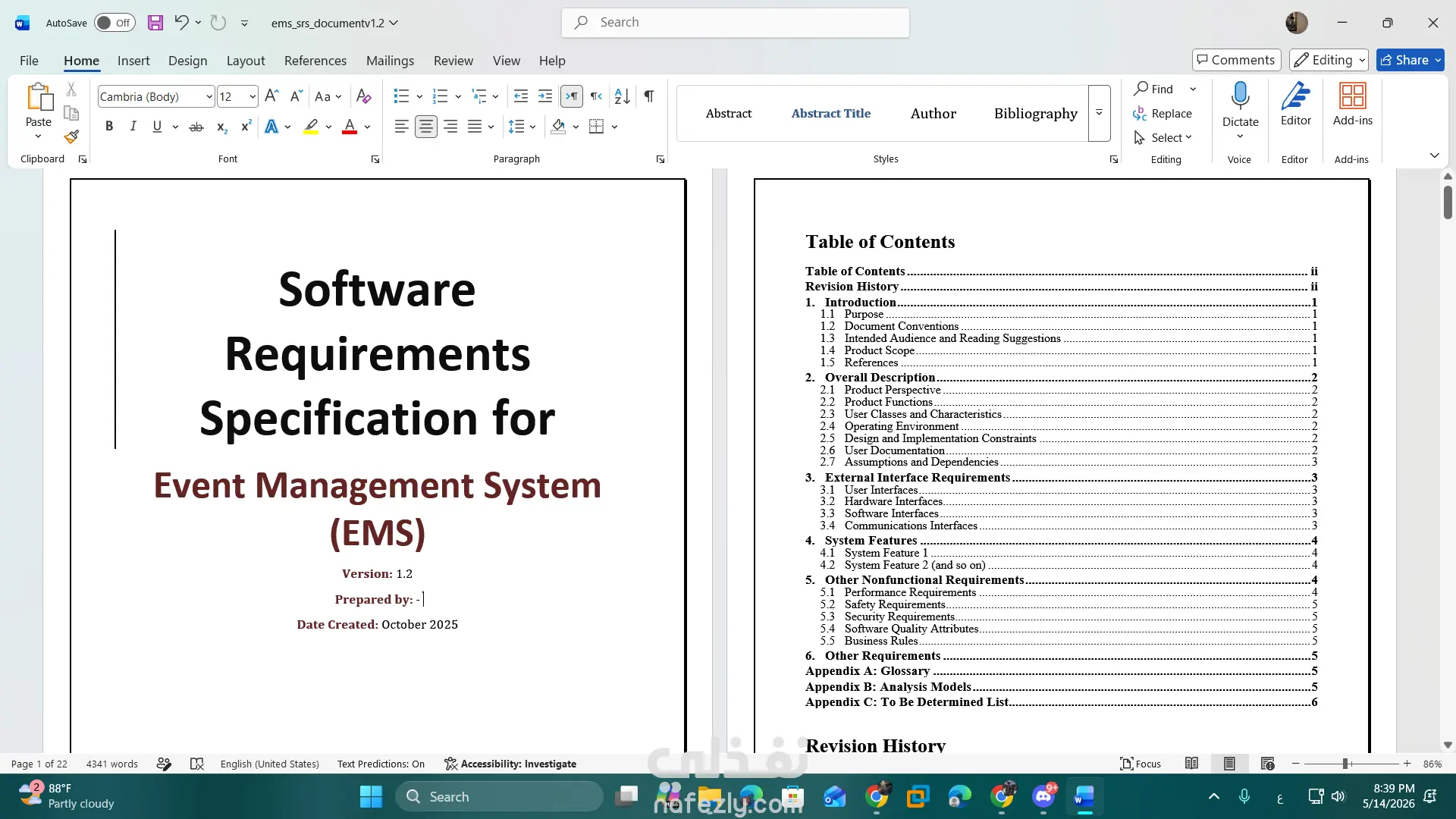Apply the Abstract Title style
The height and width of the screenshot is (819, 1456).
pyautogui.click(x=831, y=113)
